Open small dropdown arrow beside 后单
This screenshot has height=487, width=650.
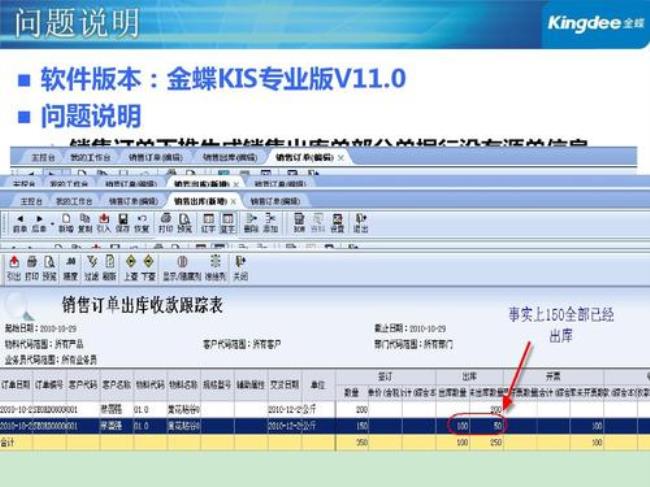pyautogui.click(x=52, y=224)
